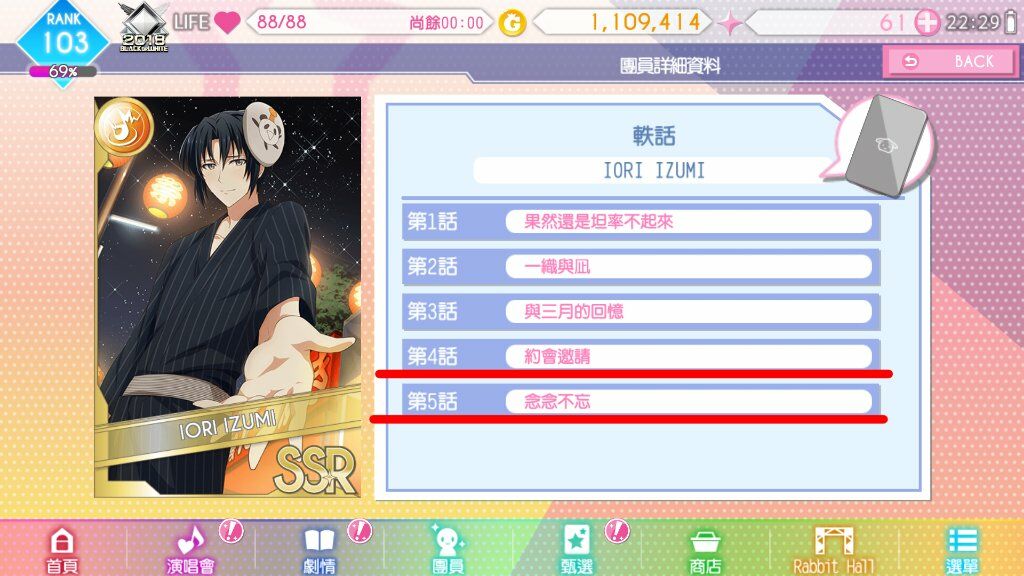Select 第2話 一織與凪

[x=641, y=266]
